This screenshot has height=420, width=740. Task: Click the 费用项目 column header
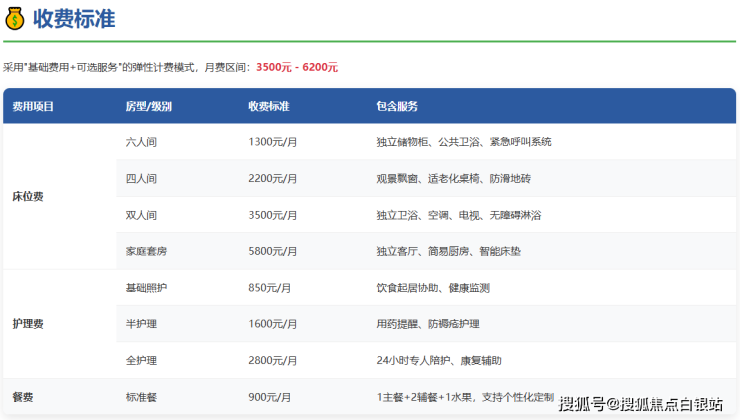33,106
